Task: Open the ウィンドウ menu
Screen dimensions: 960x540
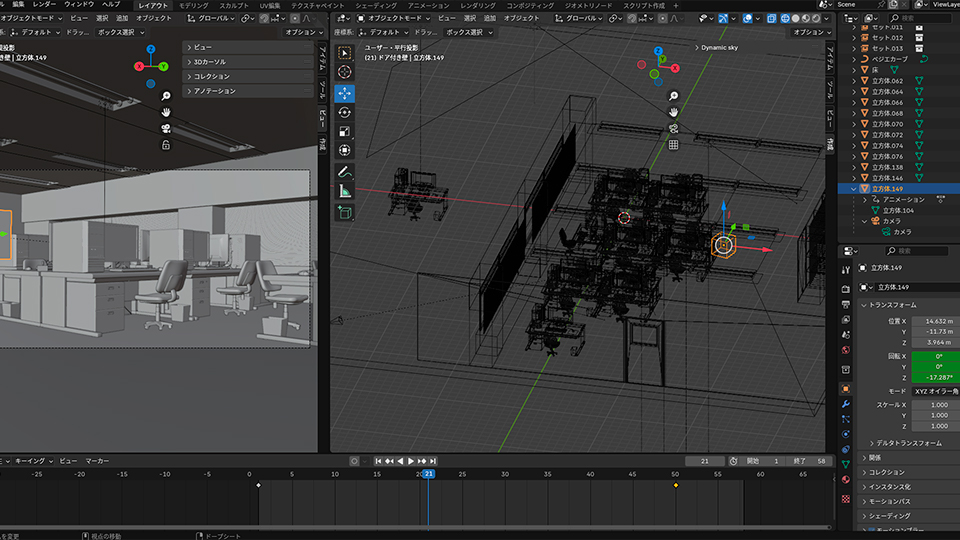Action: [x=79, y=4]
